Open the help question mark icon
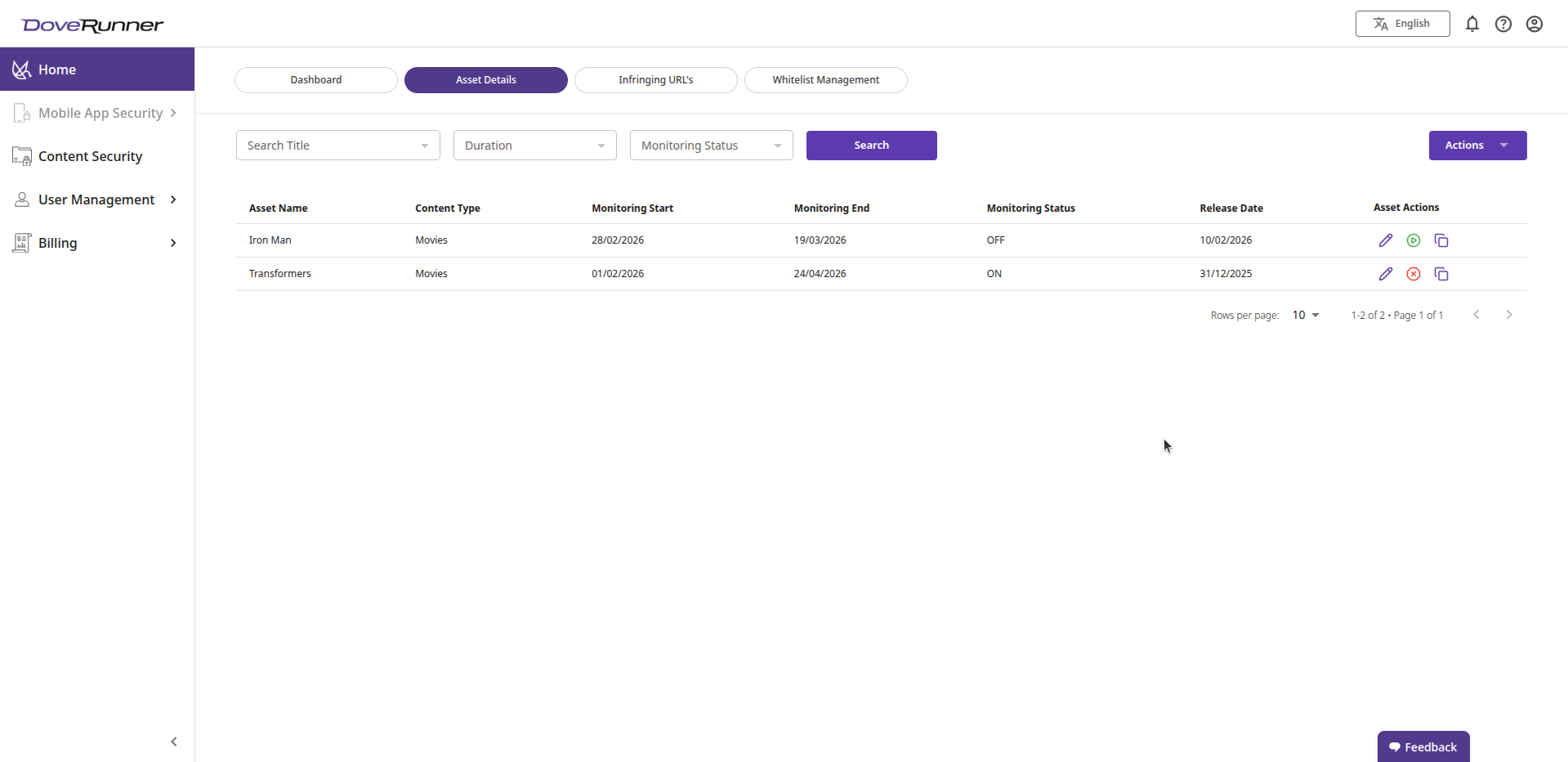 (x=1503, y=24)
